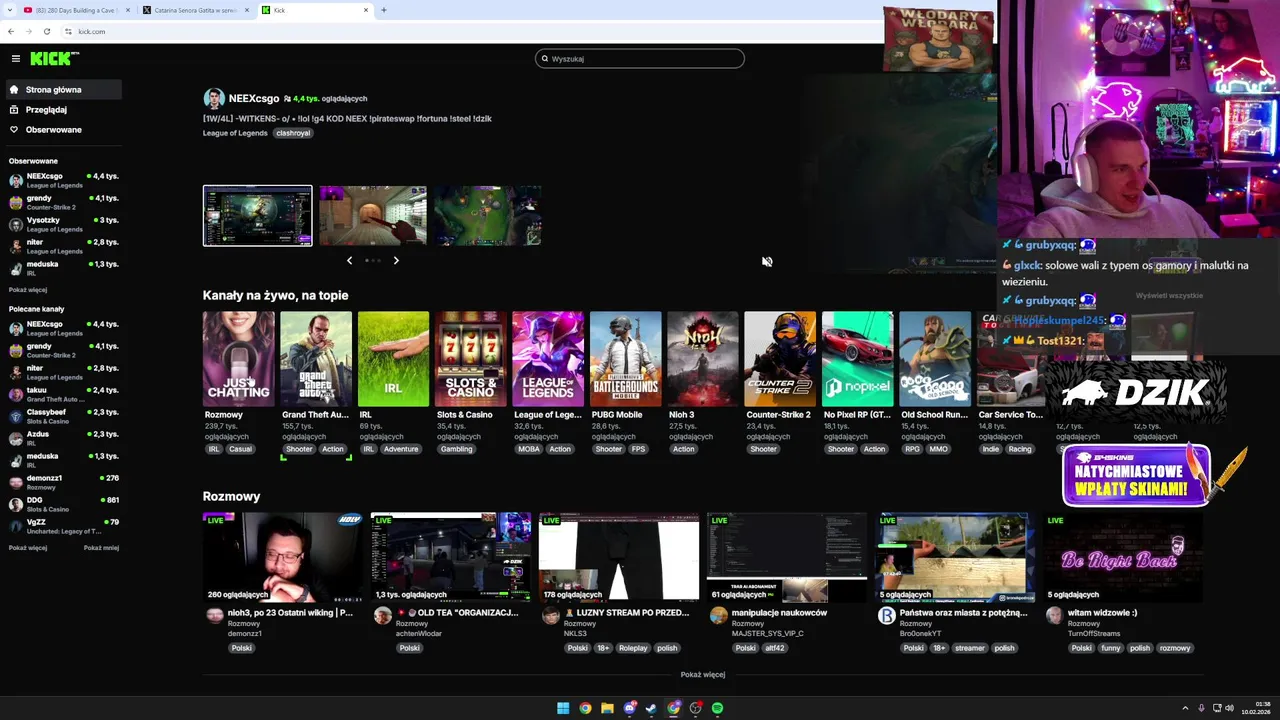This screenshot has width=1280, height=720.
Task: Open NEEXcsgo featured channel name
Action: point(254,98)
